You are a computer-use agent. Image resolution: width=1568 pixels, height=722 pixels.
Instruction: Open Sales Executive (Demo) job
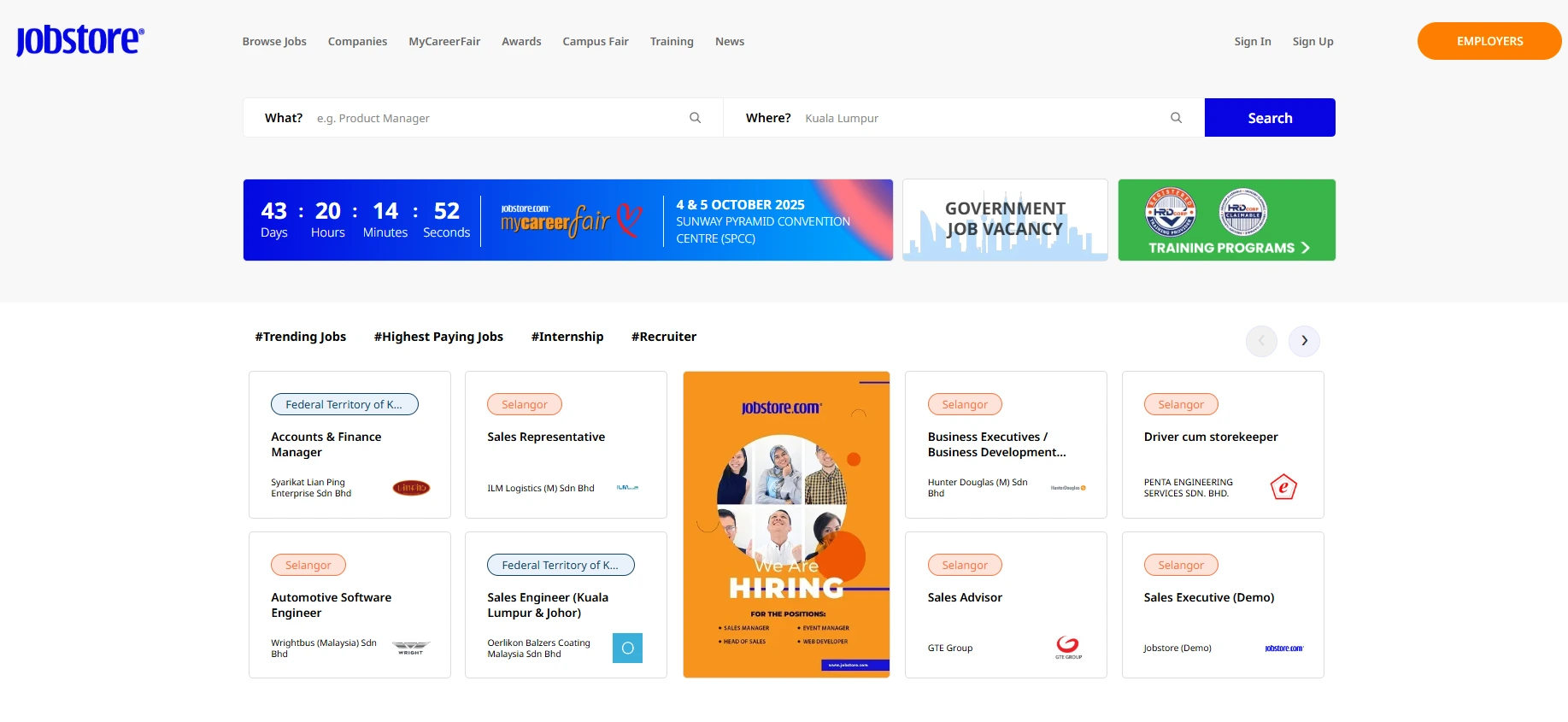pos(1209,597)
